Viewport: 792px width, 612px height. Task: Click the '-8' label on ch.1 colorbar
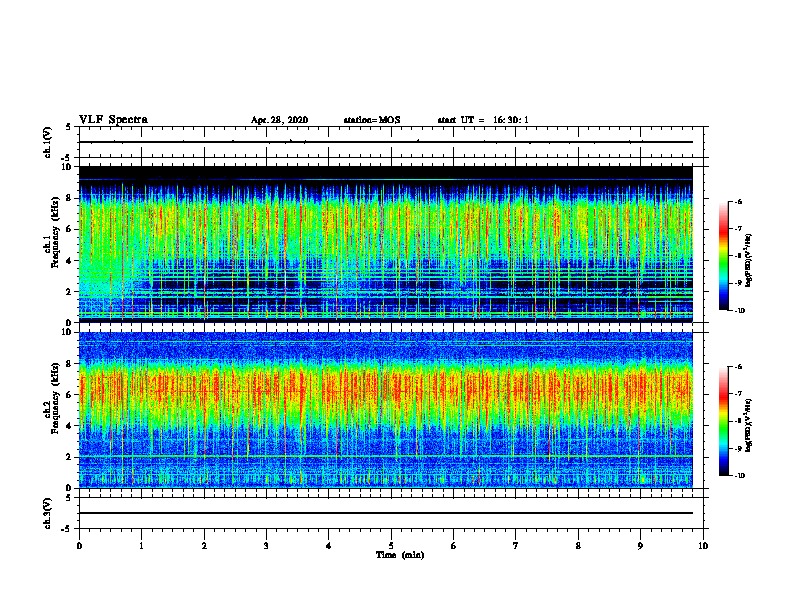[x=738, y=256]
